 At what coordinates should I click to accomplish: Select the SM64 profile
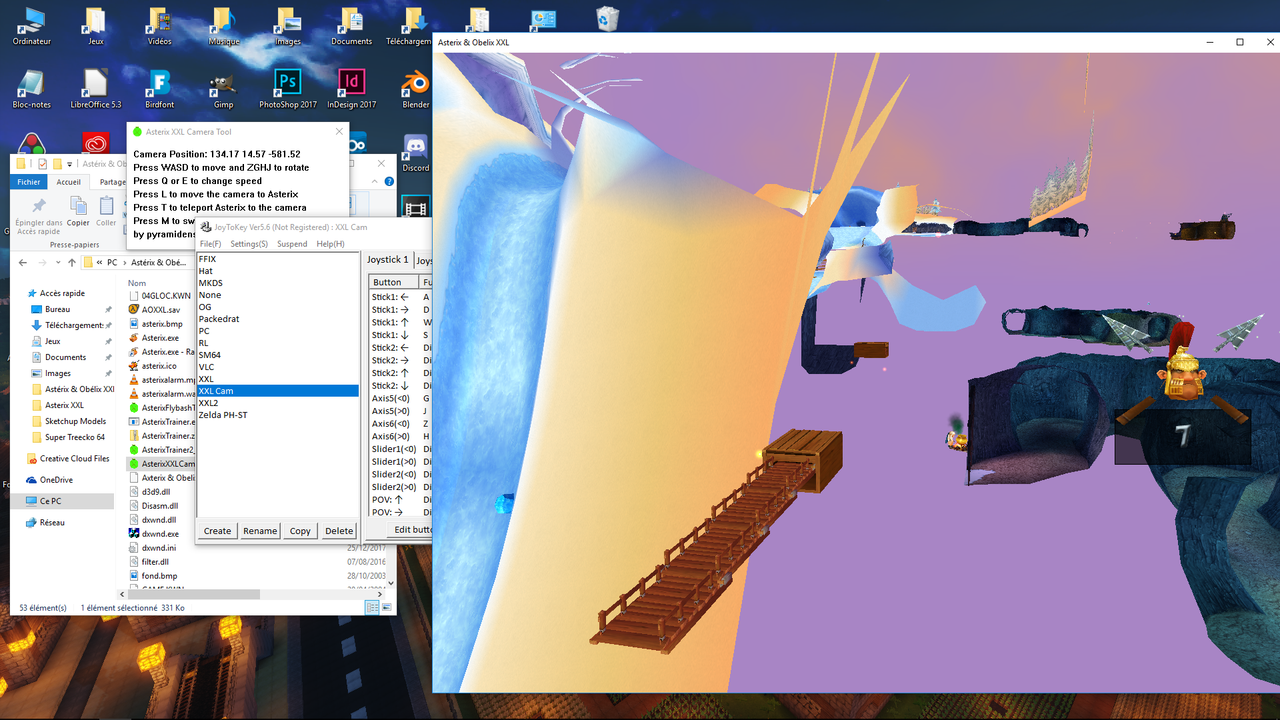277,355
